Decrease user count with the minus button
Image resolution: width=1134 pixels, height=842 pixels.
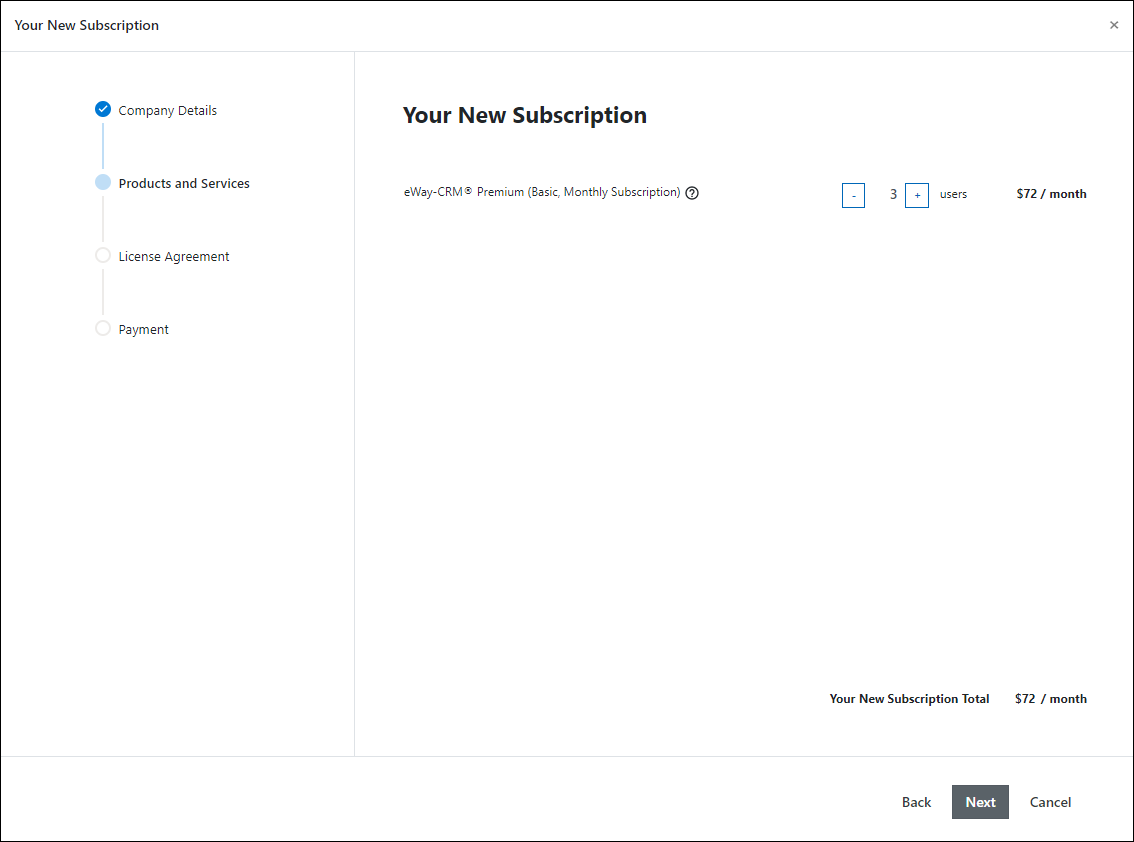click(x=853, y=195)
